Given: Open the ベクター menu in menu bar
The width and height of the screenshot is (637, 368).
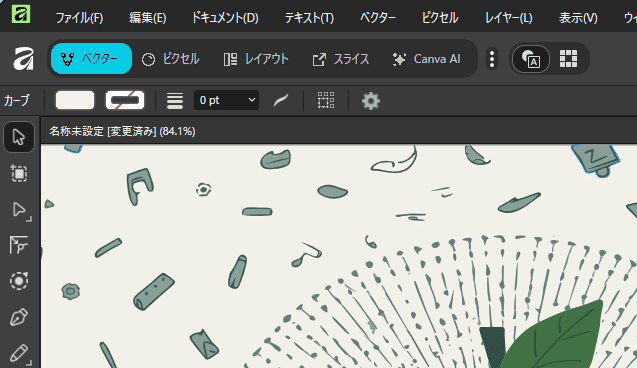Looking at the screenshot, I should tap(378, 18).
